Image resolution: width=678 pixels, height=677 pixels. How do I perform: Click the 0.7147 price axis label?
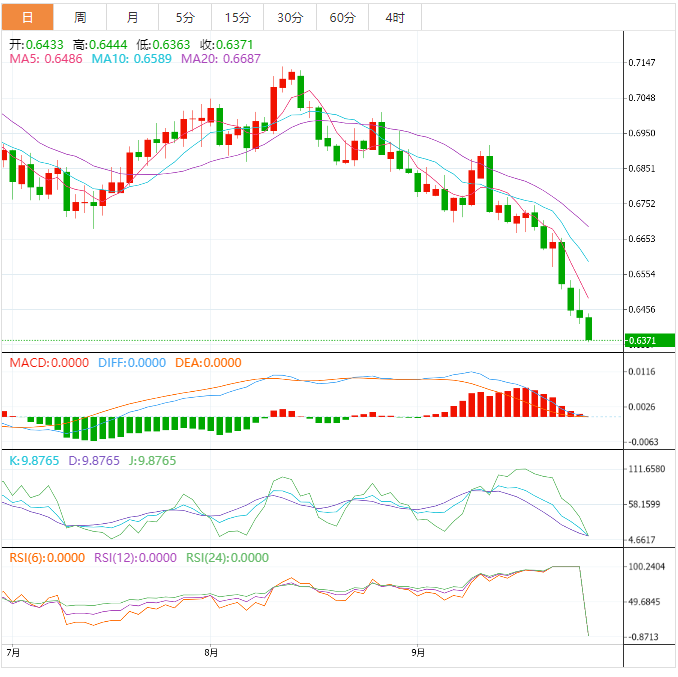[642, 63]
